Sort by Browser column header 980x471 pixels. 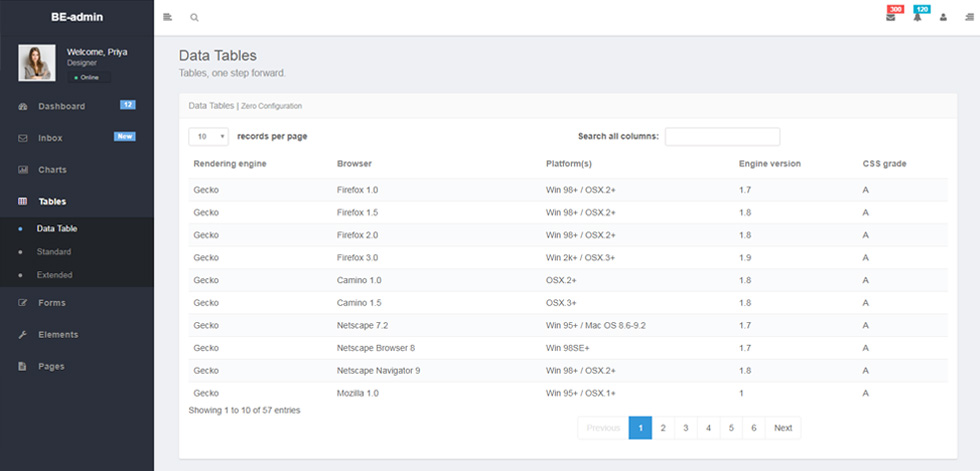[354, 164]
